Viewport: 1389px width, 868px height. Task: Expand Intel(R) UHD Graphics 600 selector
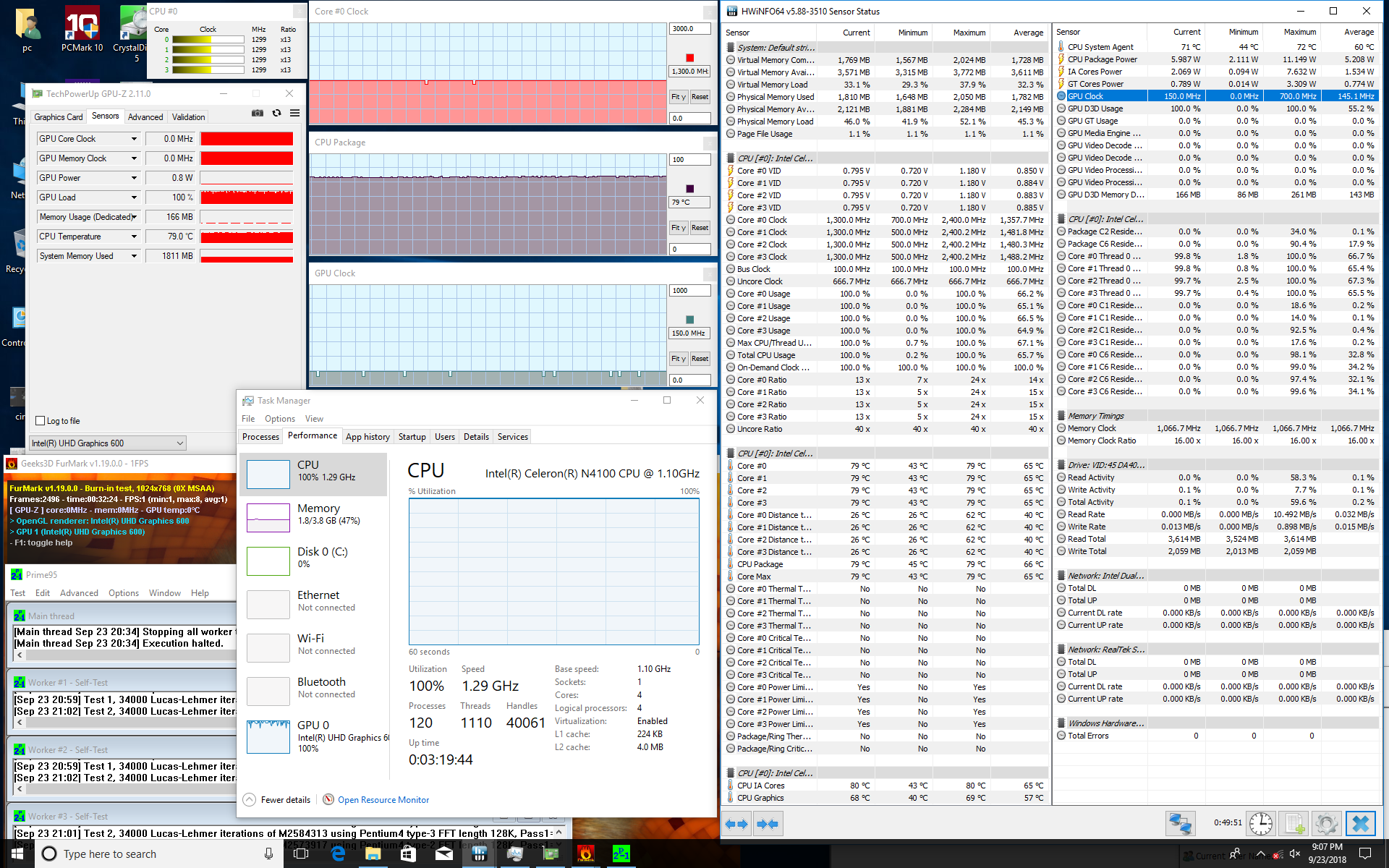(x=179, y=443)
